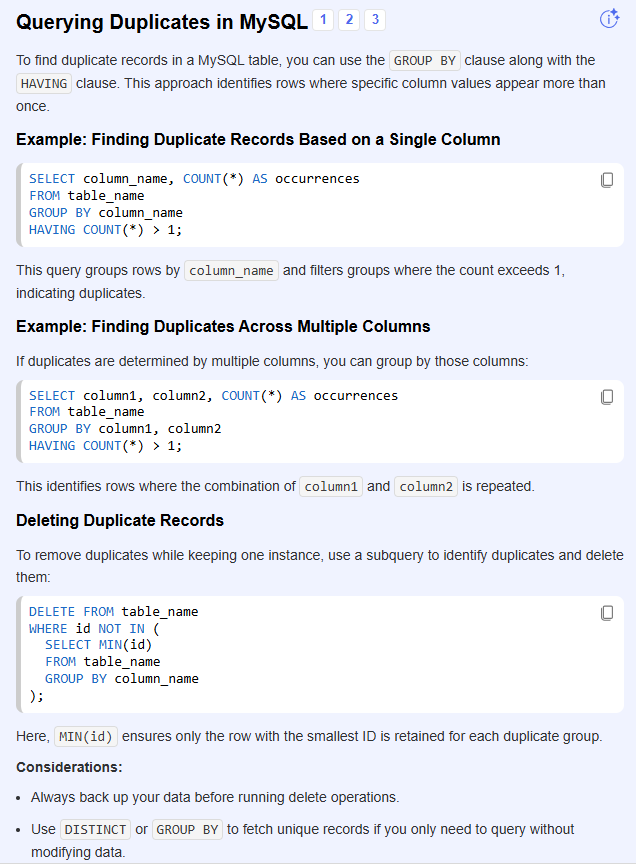Click the column_name inline code tag
The width and height of the screenshot is (636, 864).
pyautogui.click(x=231, y=270)
